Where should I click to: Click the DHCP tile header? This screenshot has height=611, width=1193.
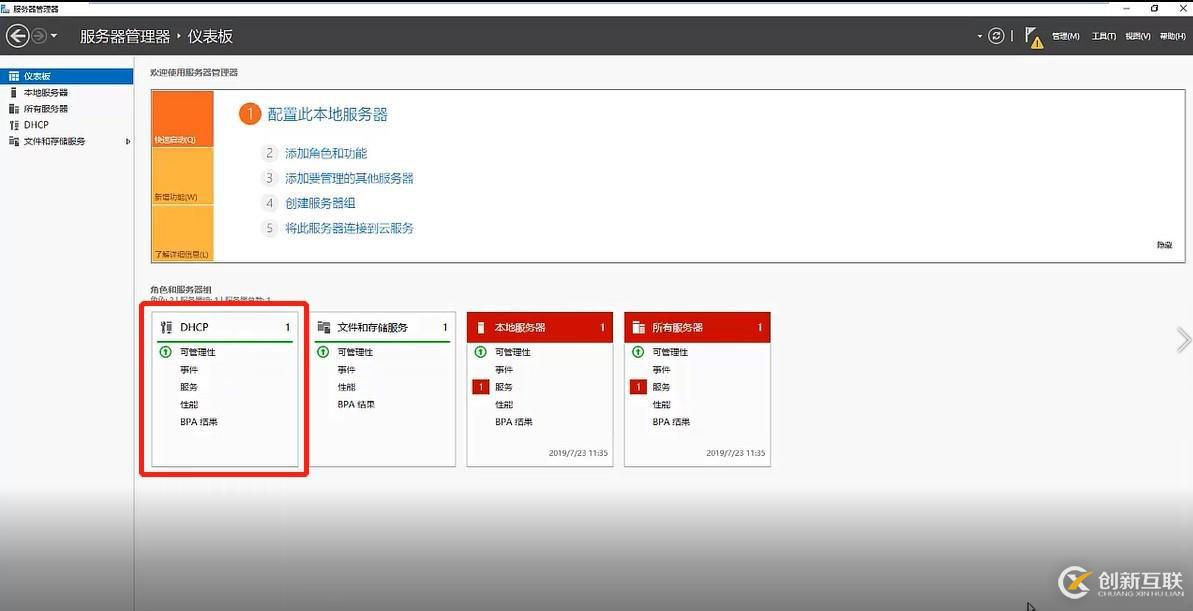[225, 327]
